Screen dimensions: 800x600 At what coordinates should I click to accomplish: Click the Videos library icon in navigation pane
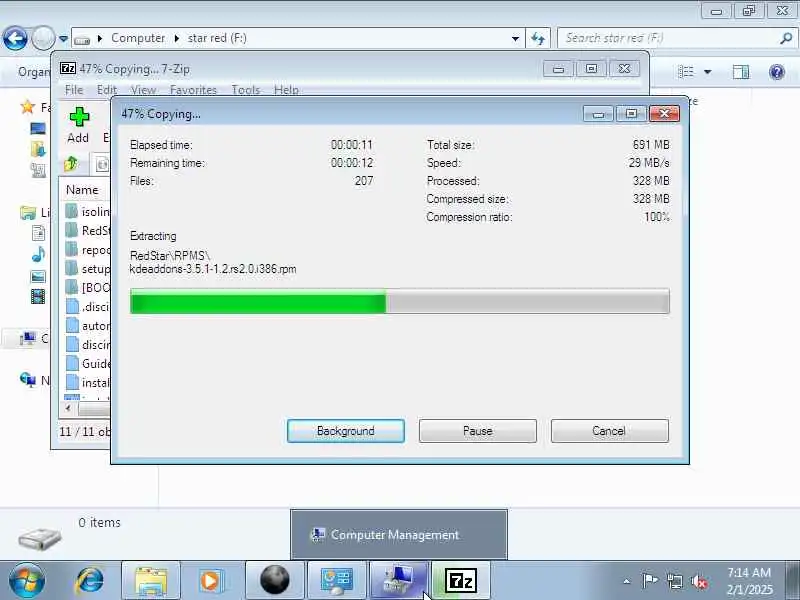click(x=38, y=296)
